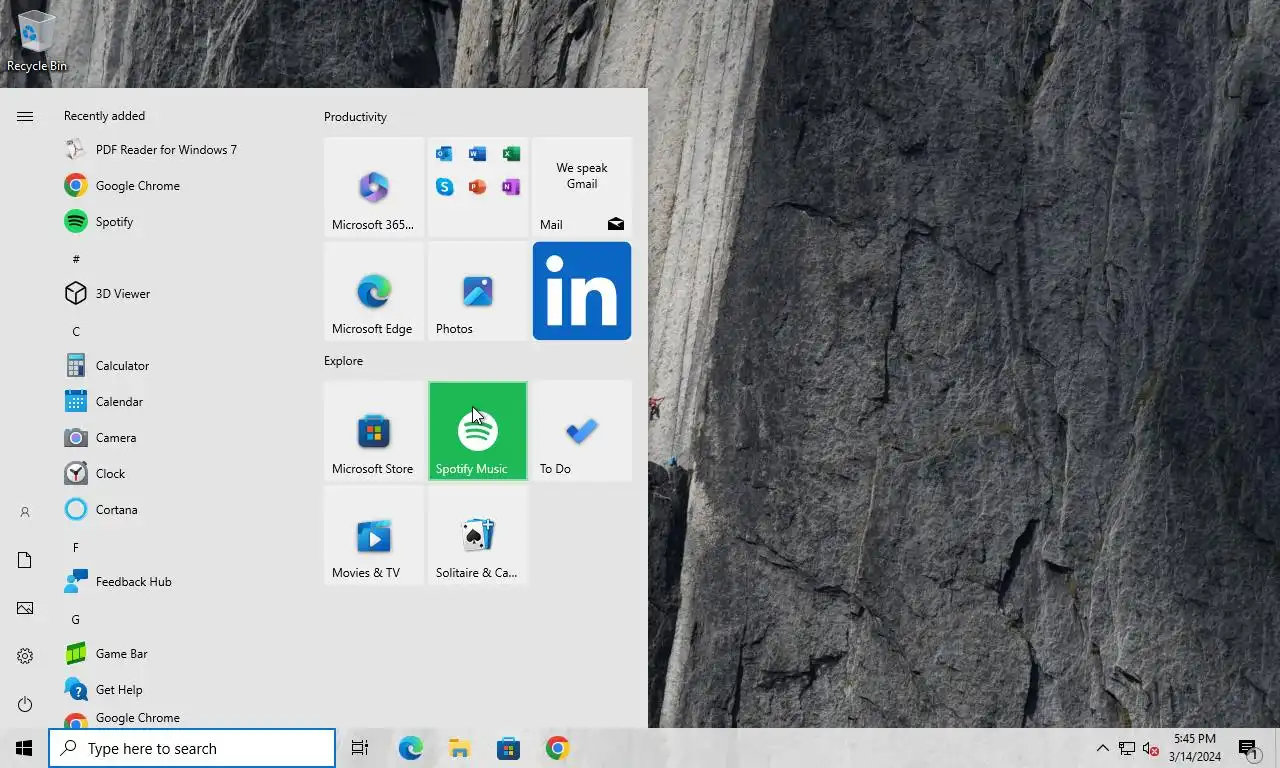Click the letter C index header

(76, 331)
